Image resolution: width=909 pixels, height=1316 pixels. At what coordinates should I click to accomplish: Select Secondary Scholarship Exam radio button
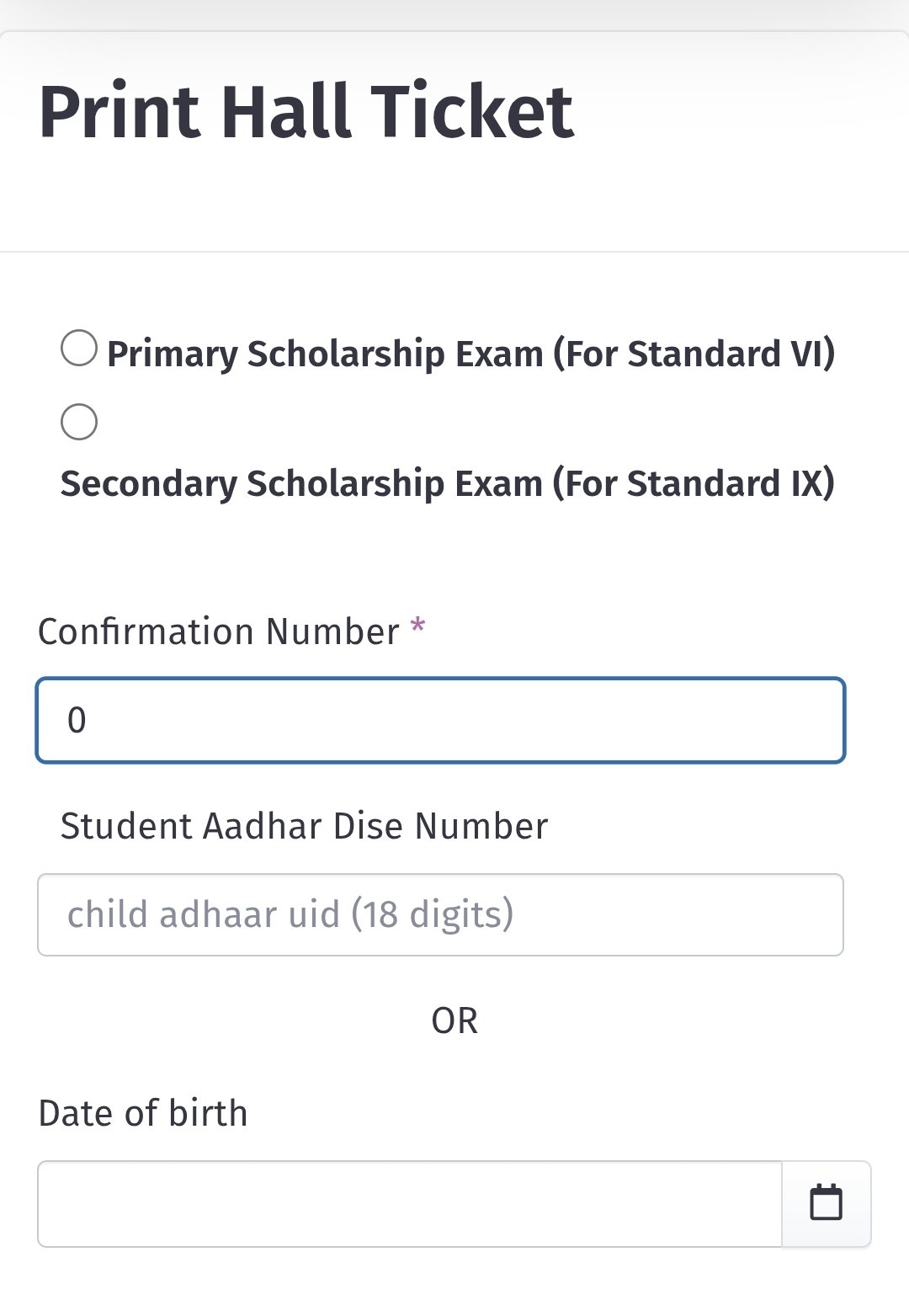click(x=79, y=422)
